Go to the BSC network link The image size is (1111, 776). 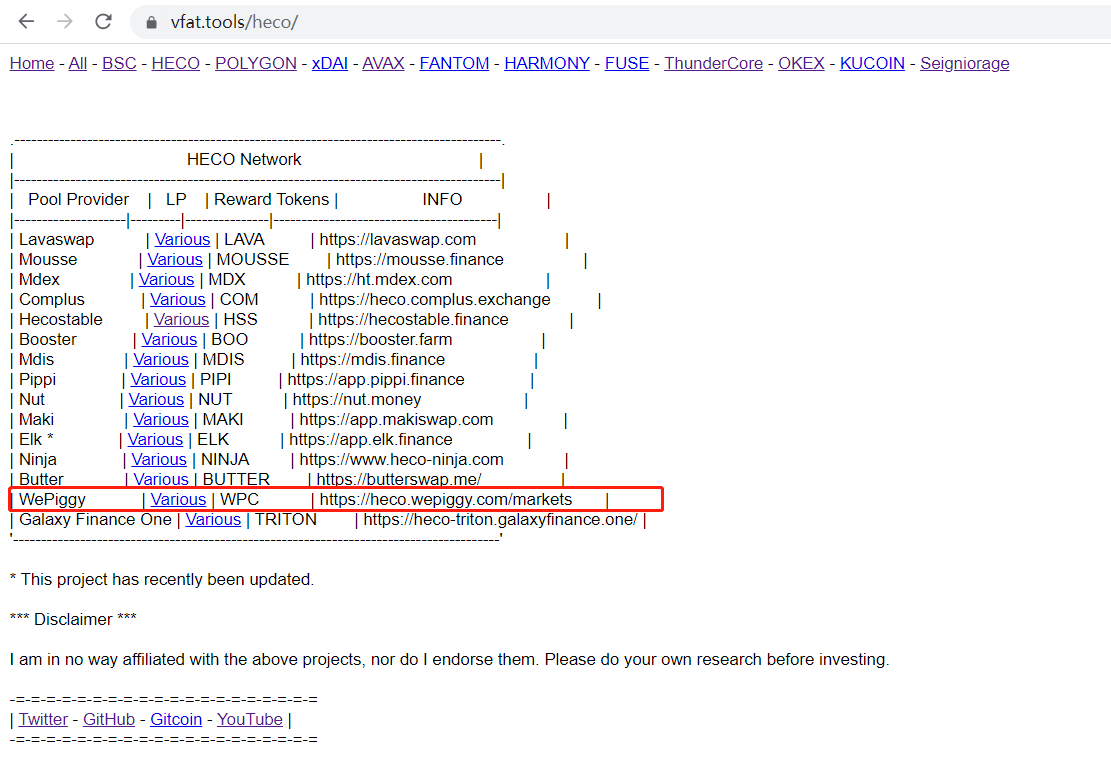point(119,63)
